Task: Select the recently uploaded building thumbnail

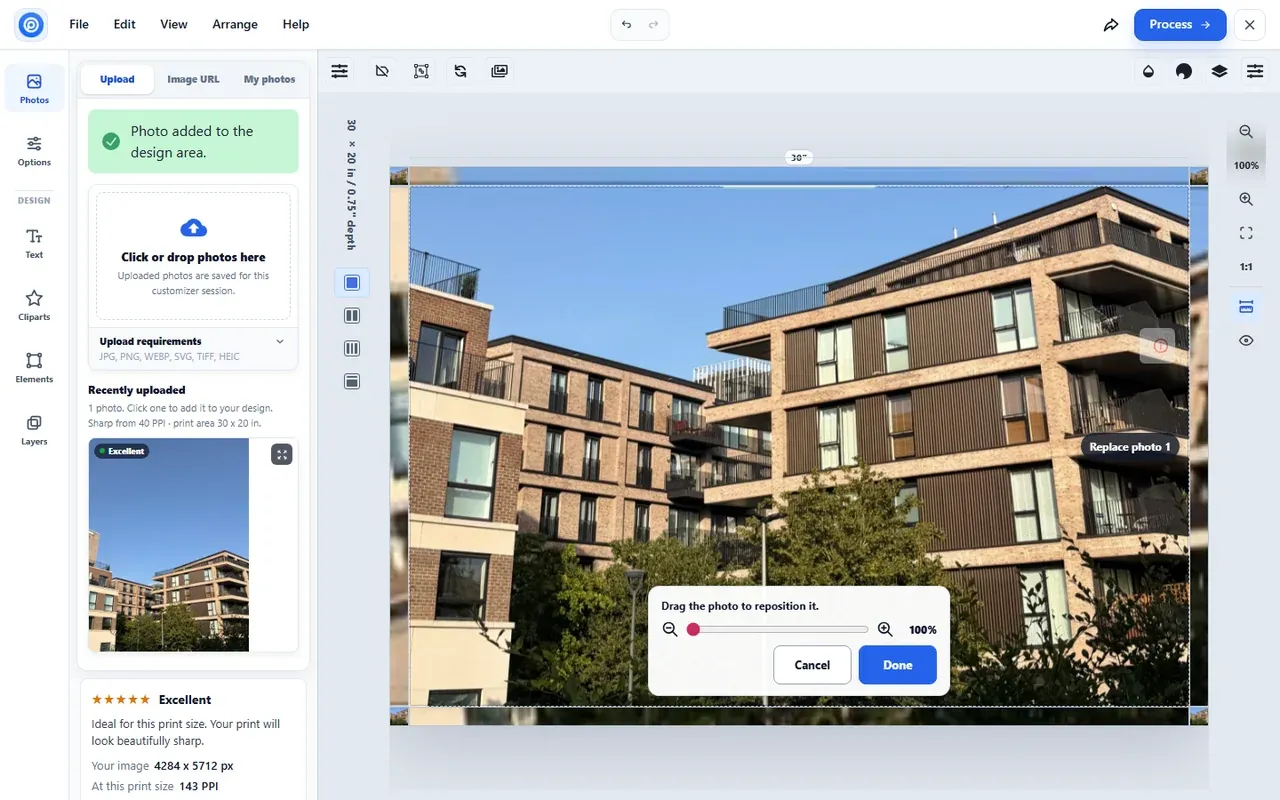Action: pyautogui.click(x=168, y=545)
